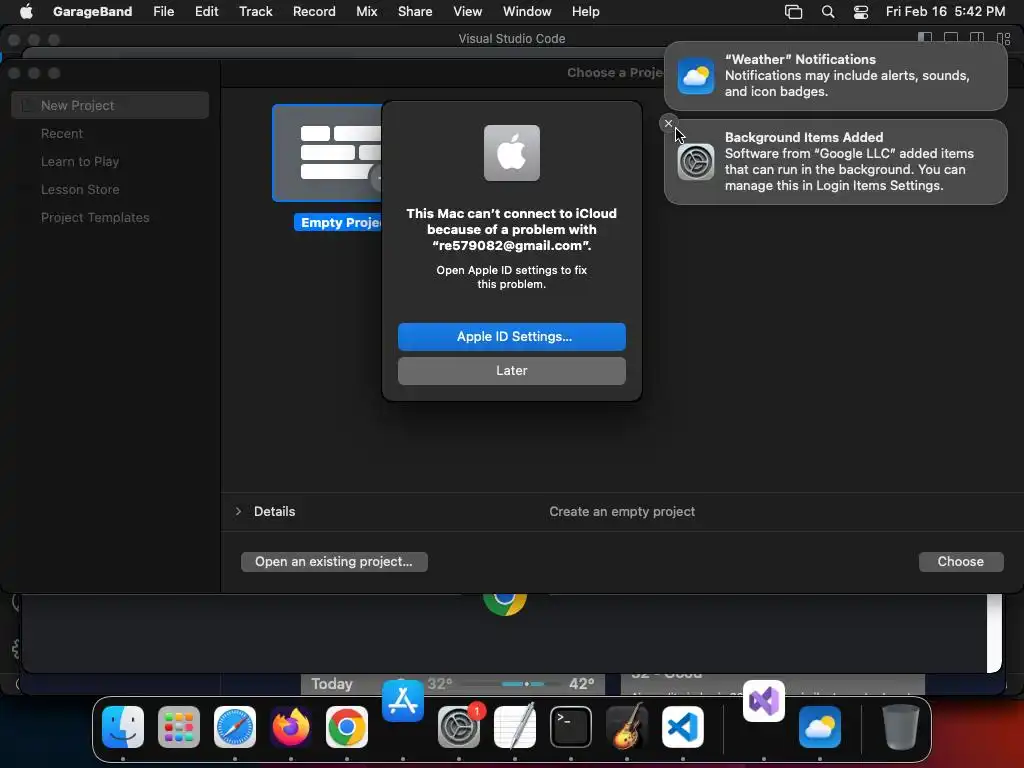Image resolution: width=1024 pixels, height=768 pixels.
Task: Open Spotlight search in menu bar
Action: tap(827, 11)
